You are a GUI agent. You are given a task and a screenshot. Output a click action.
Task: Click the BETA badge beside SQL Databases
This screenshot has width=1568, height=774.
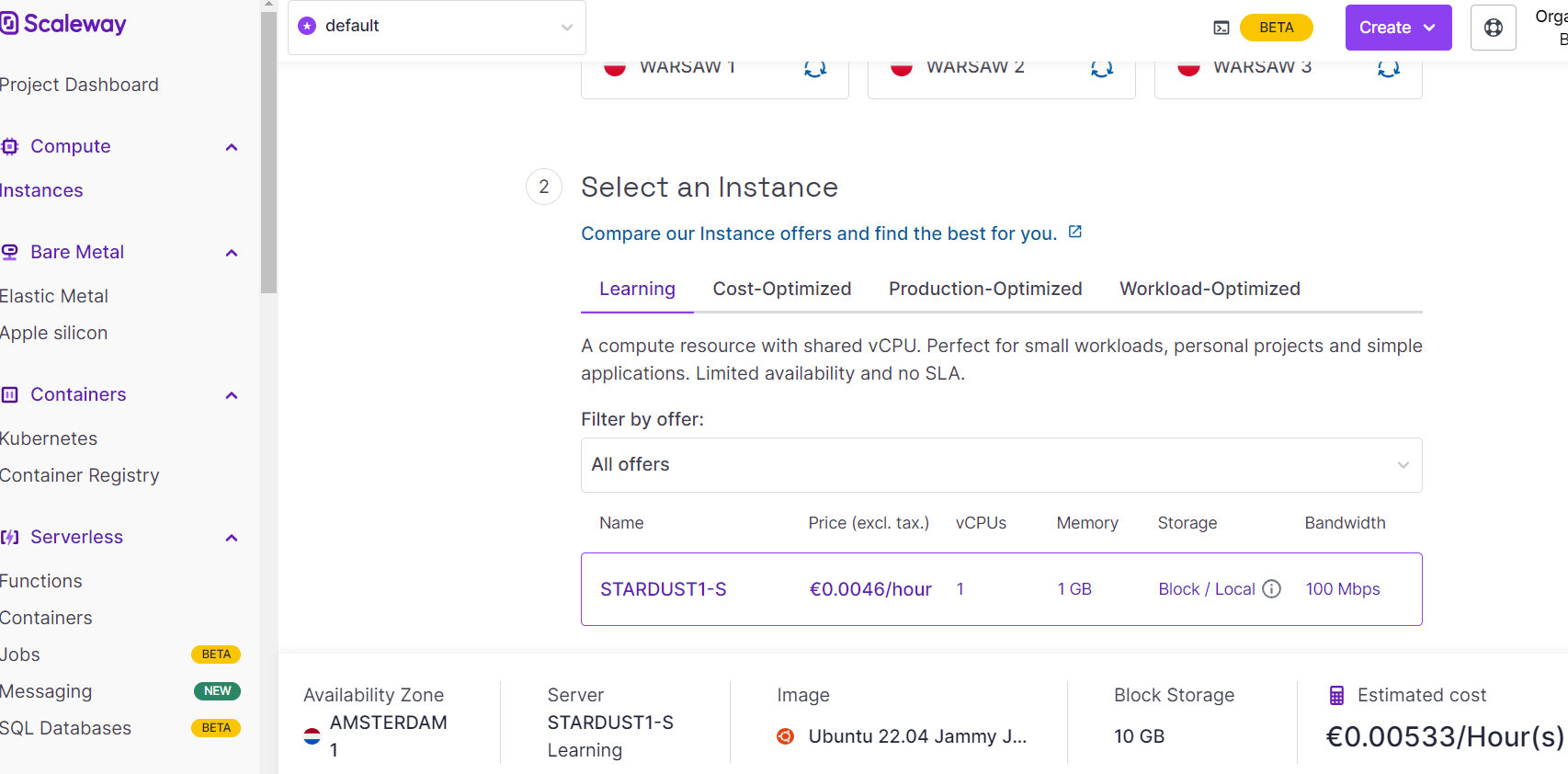[x=216, y=728]
